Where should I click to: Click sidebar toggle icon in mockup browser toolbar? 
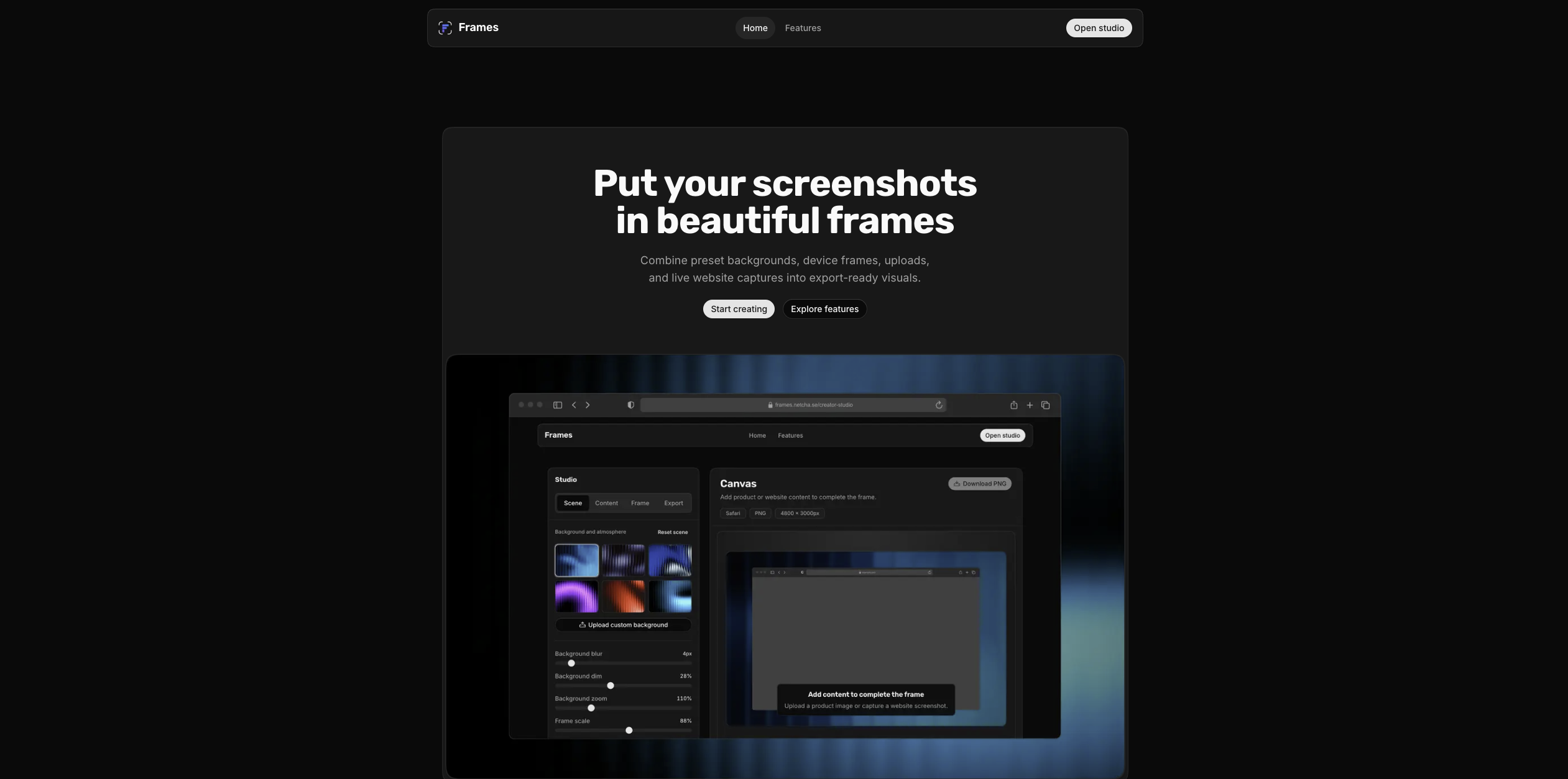[558, 405]
